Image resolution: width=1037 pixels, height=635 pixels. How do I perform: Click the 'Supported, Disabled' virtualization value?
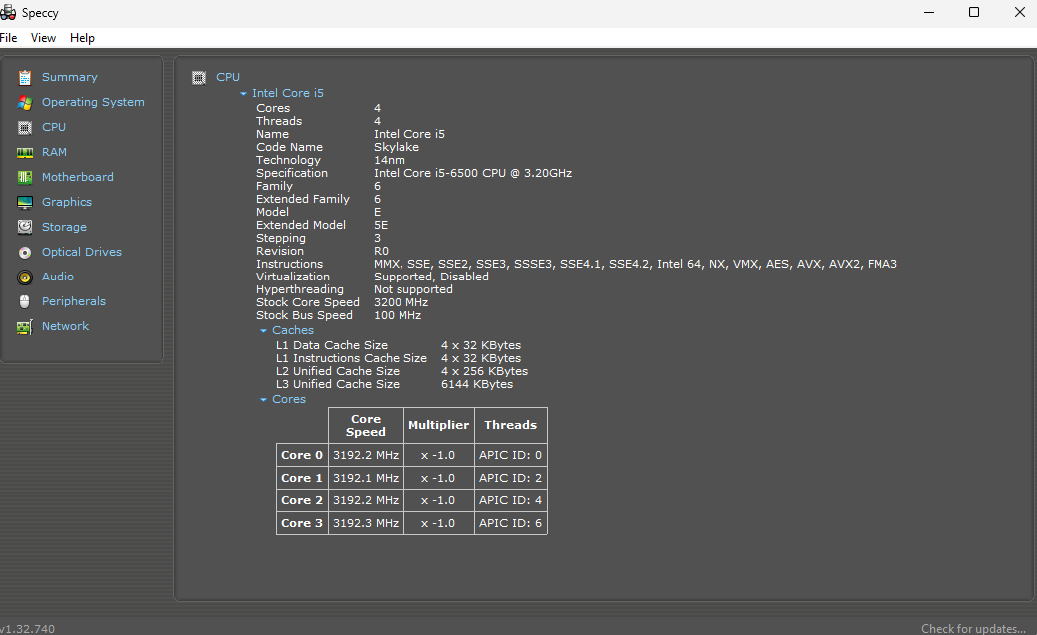point(431,276)
